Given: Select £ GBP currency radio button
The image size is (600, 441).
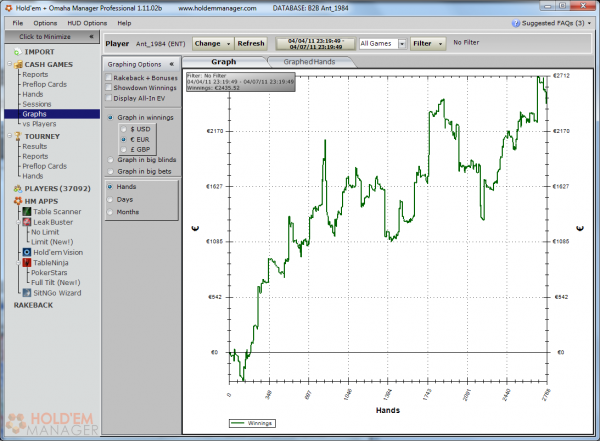Looking at the screenshot, I should pyautogui.click(x=124, y=149).
